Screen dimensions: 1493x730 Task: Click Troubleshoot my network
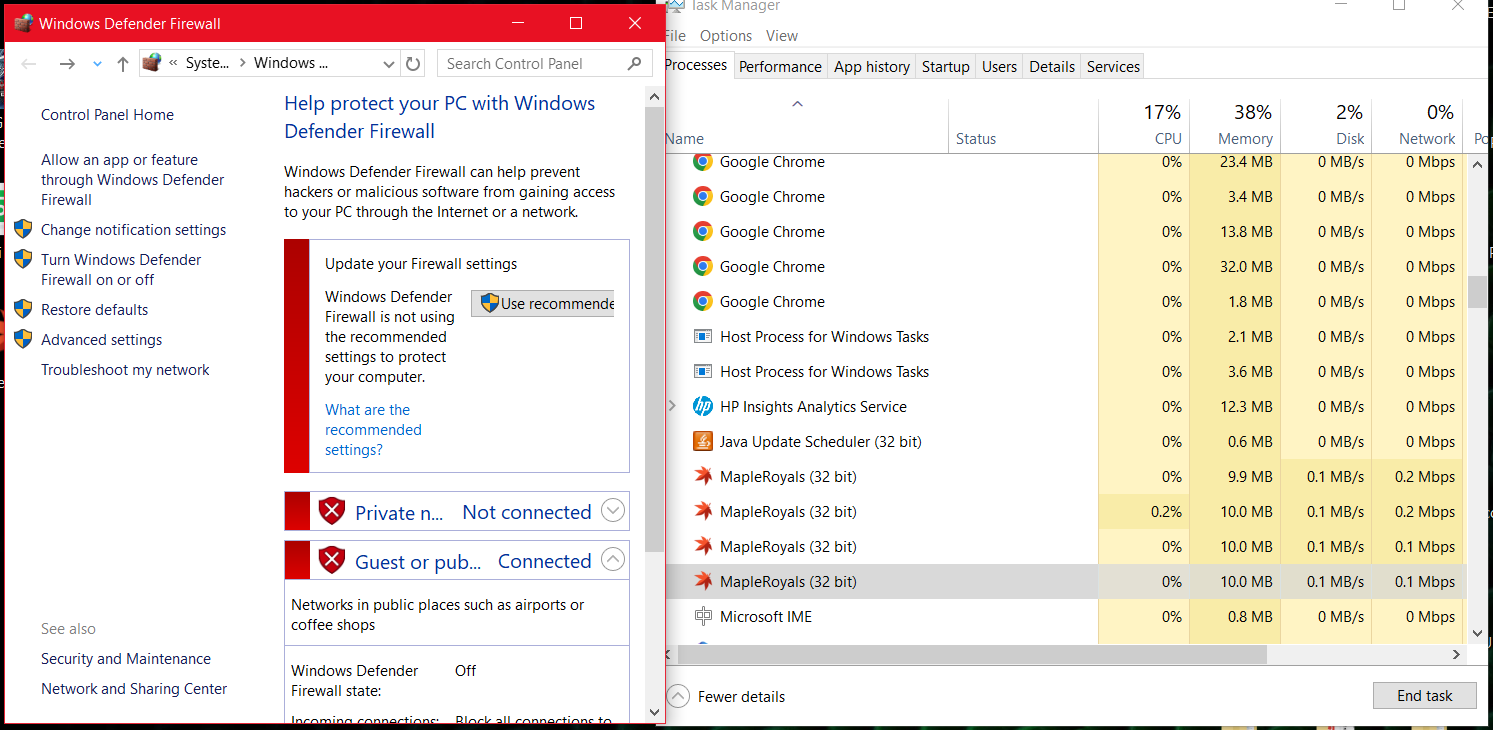coord(125,370)
